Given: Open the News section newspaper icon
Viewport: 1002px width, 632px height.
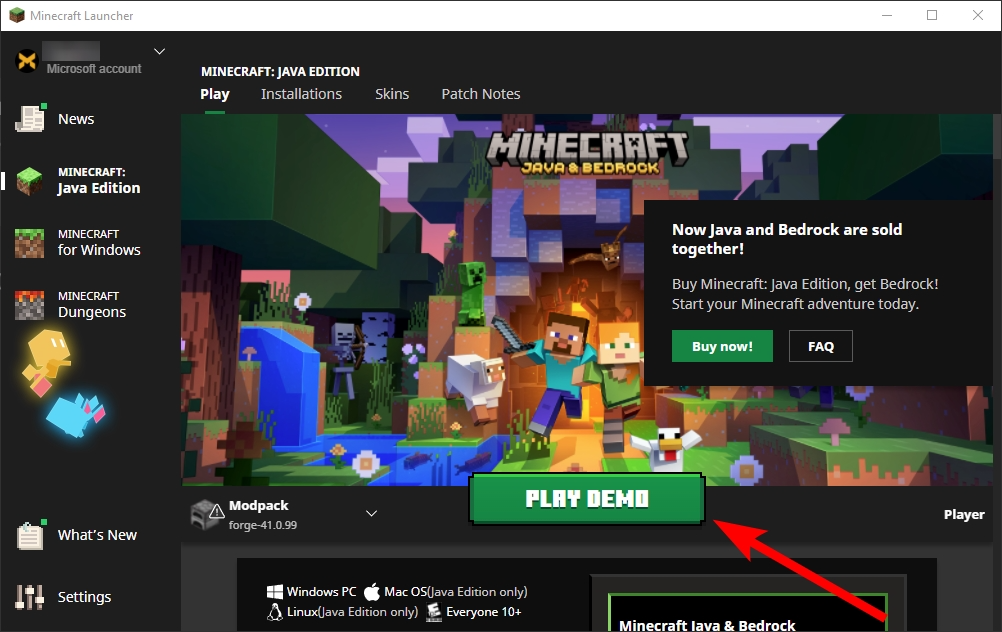Looking at the screenshot, I should pos(30,119).
